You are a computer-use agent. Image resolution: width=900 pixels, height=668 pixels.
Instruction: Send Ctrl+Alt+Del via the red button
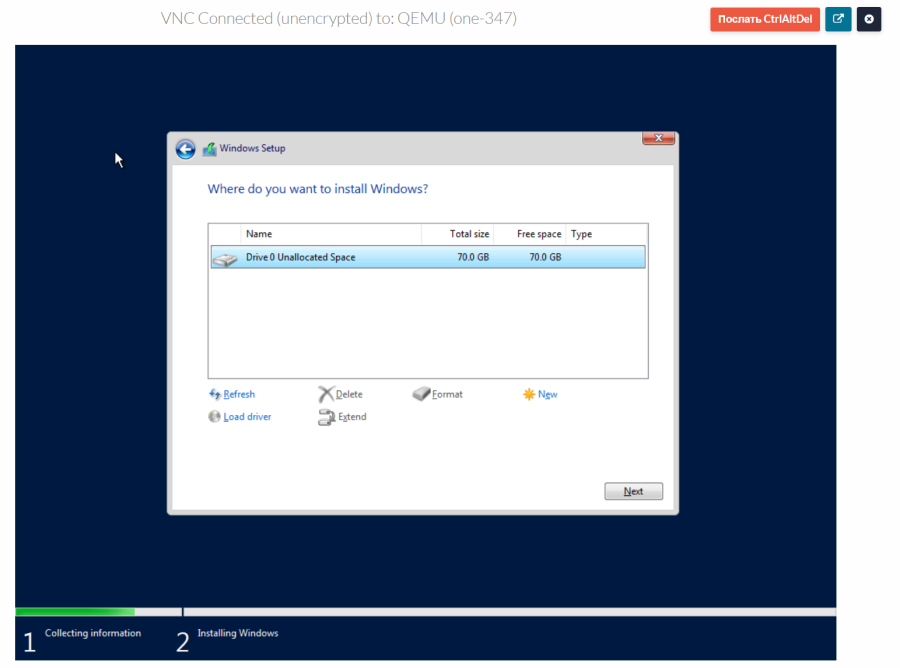point(765,19)
